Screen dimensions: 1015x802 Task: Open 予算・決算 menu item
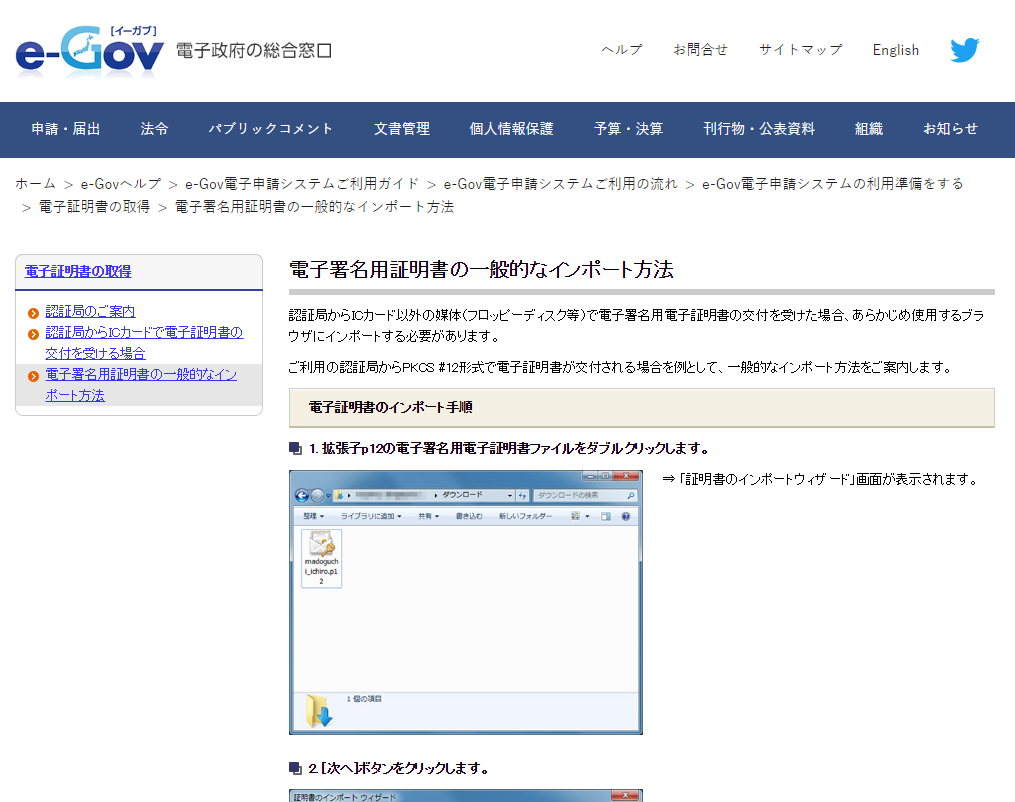tap(628, 129)
